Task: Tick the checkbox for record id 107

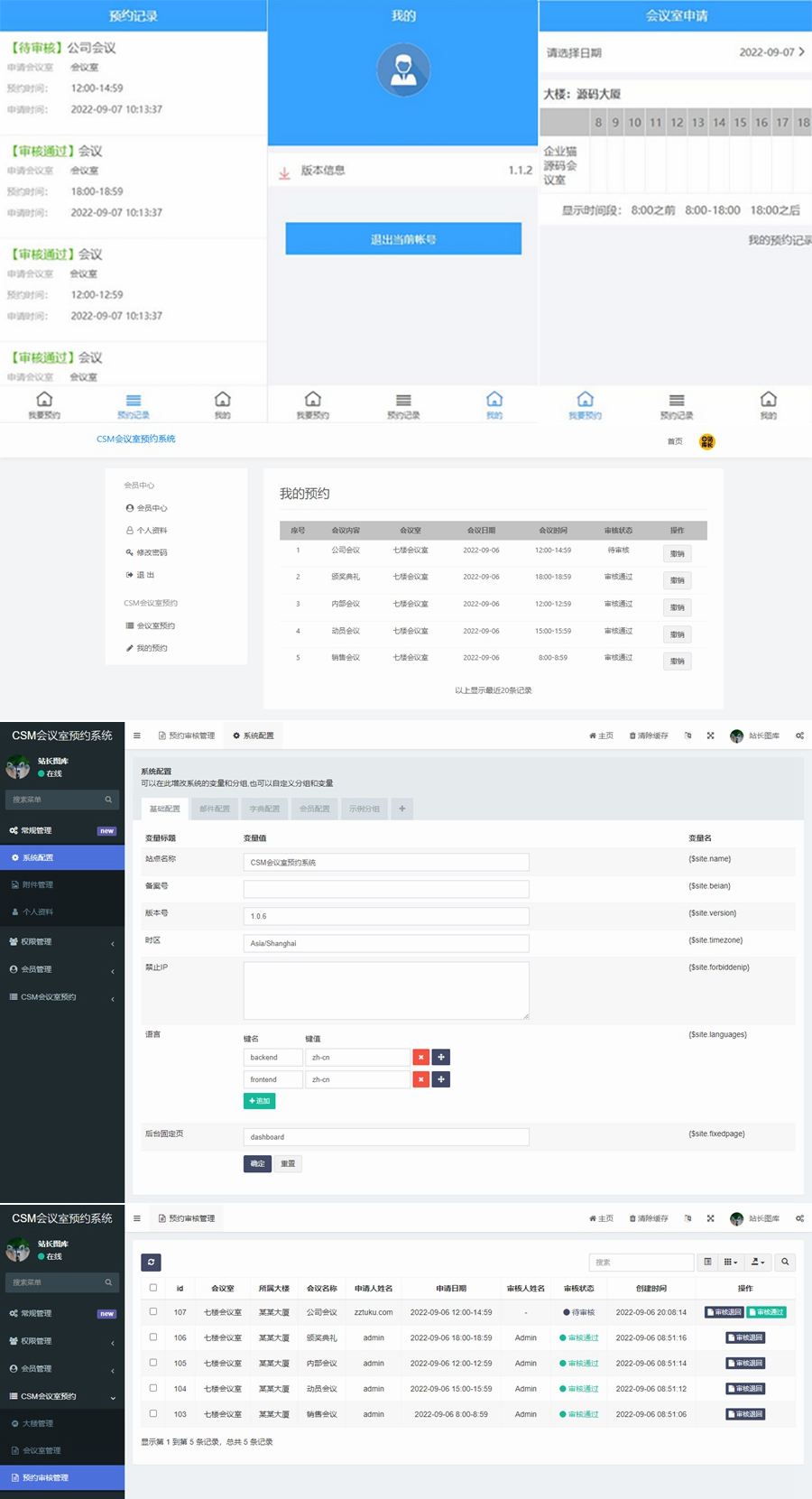Action: pyautogui.click(x=153, y=1312)
